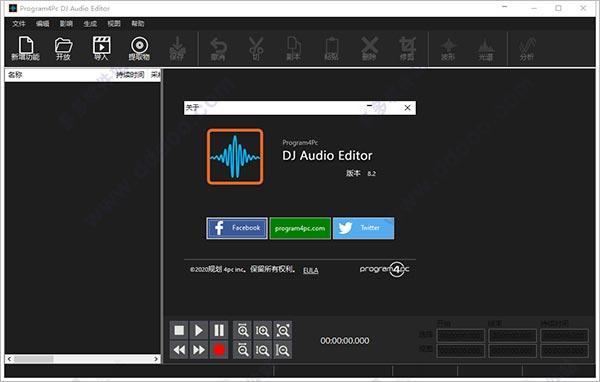Click the Import video clapperboard icon

click(x=101, y=48)
